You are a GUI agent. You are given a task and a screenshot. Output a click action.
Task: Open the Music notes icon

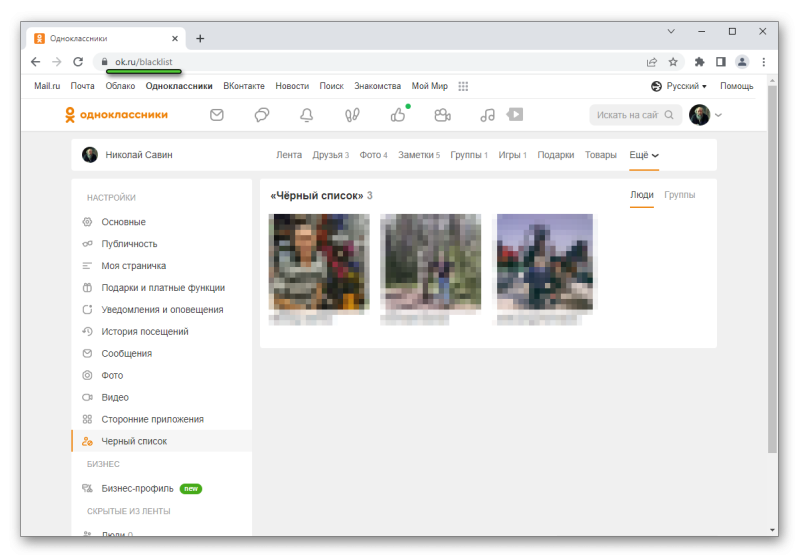[487, 115]
